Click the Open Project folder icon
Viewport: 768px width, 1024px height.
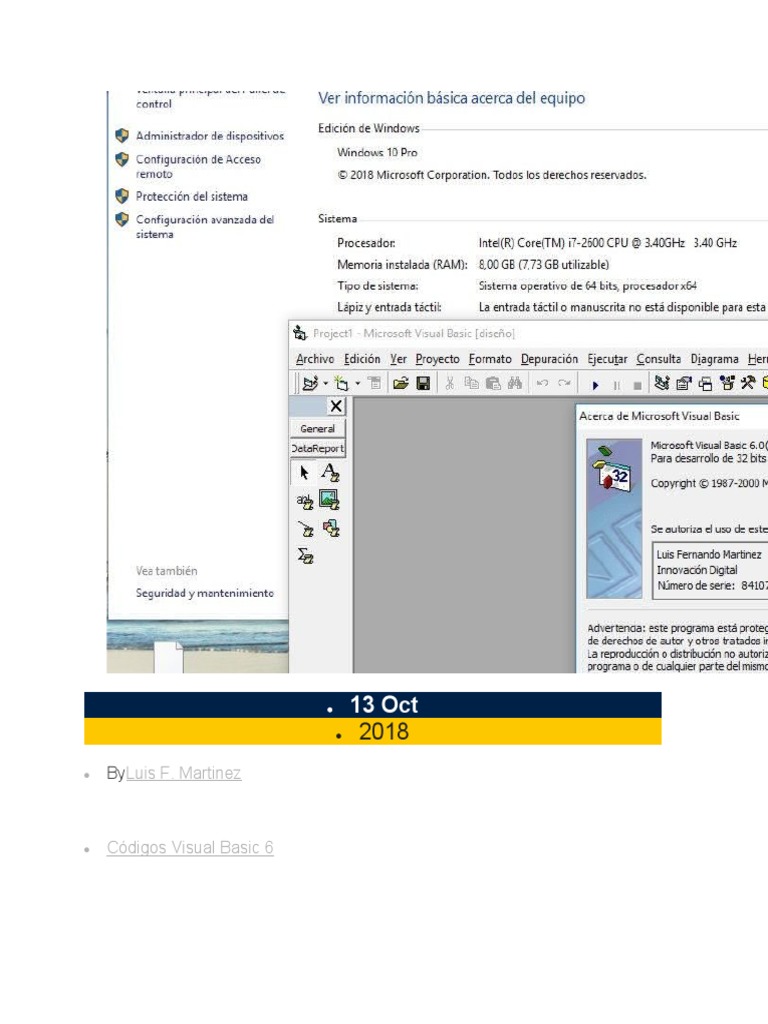tap(401, 383)
